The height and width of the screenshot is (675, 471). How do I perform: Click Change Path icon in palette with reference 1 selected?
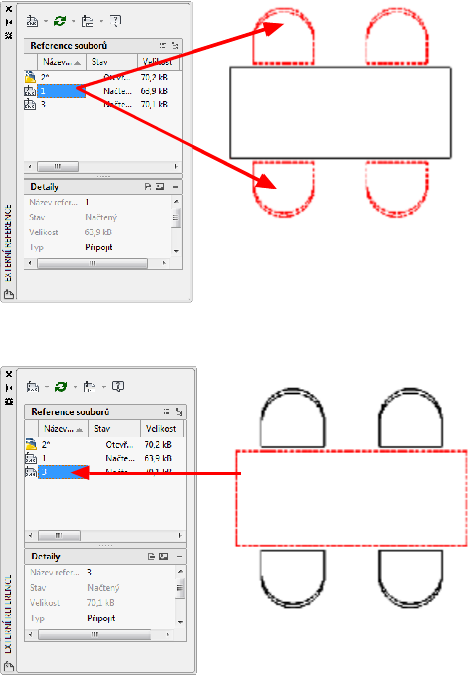tap(87, 21)
